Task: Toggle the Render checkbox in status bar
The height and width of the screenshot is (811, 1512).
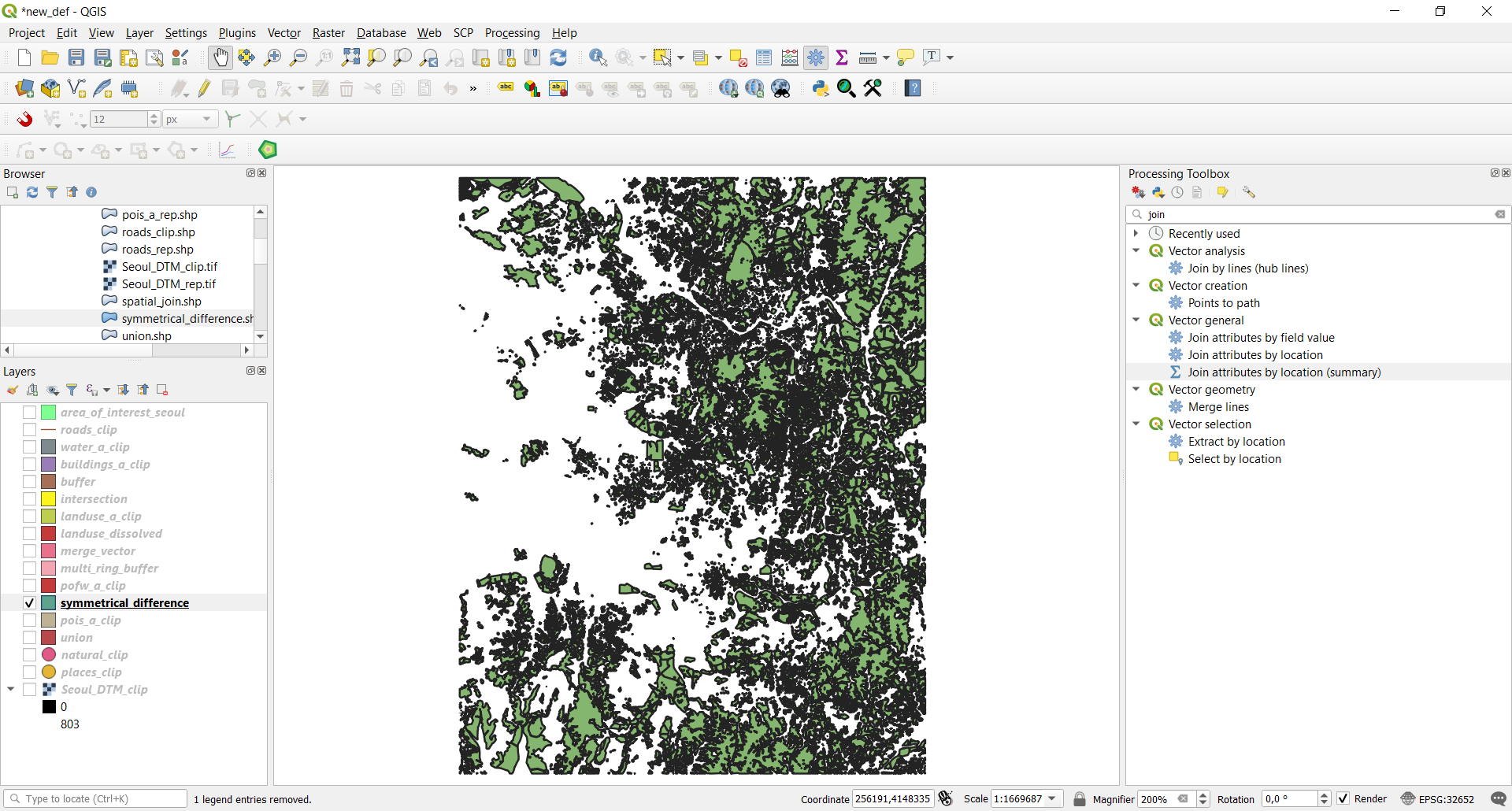Action: 1343,799
